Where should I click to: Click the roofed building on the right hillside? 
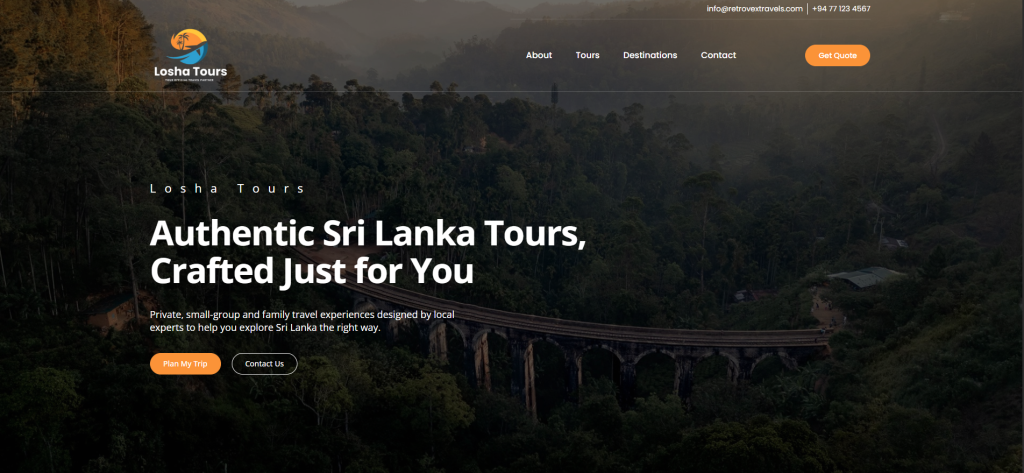865,277
